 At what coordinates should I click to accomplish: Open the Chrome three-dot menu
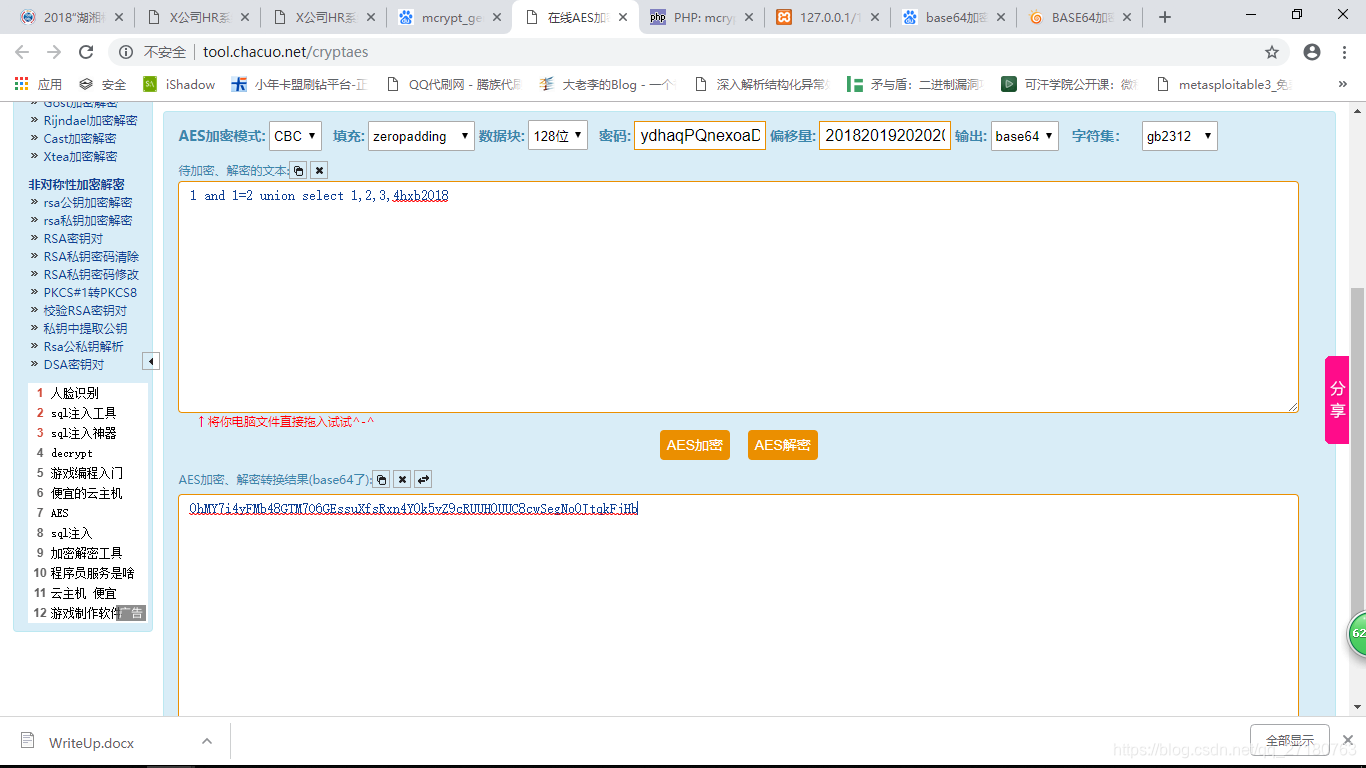pos(1345,52)
